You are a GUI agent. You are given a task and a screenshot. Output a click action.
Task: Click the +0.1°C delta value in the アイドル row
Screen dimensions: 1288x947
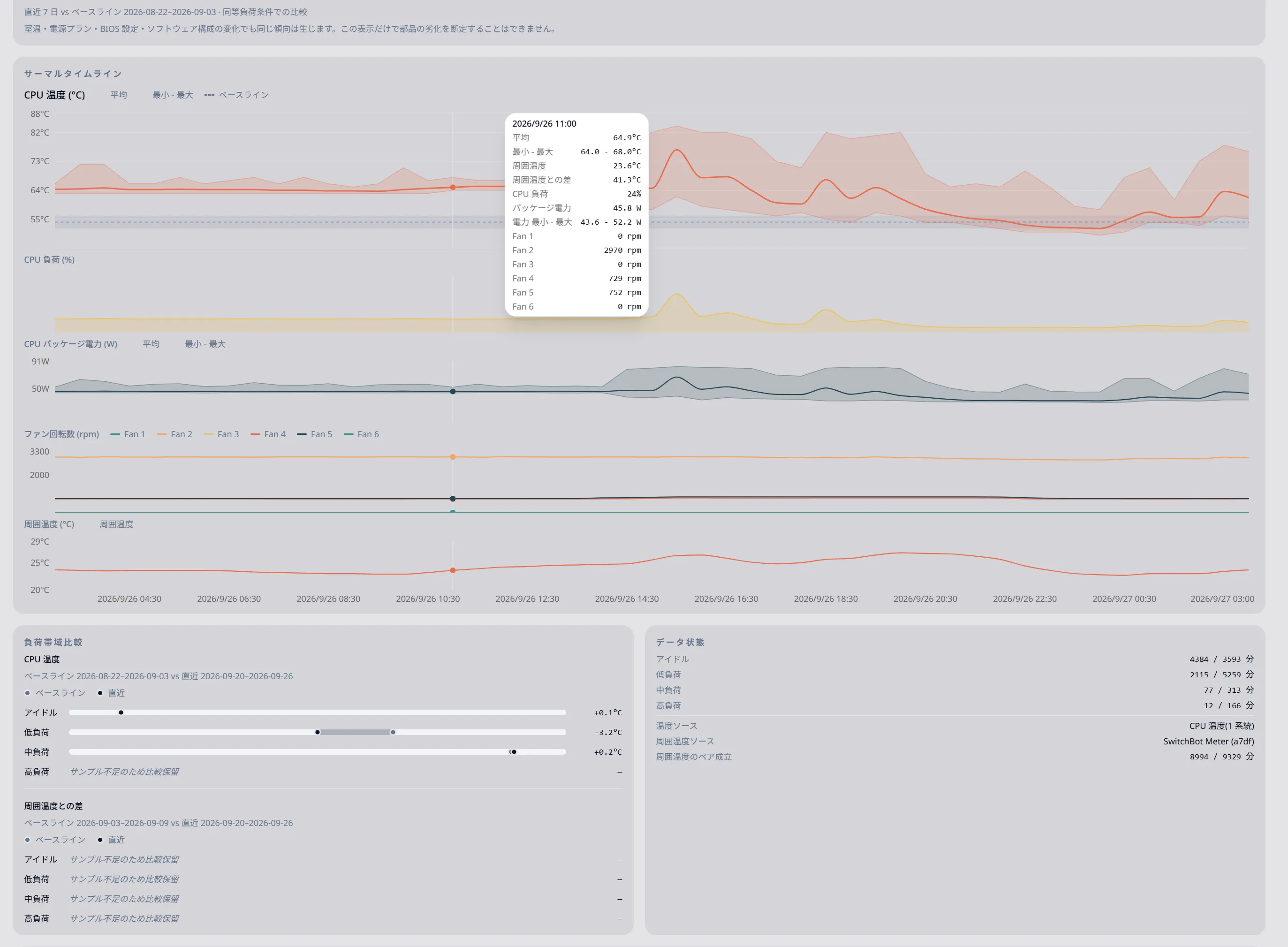tap(607, 712)
